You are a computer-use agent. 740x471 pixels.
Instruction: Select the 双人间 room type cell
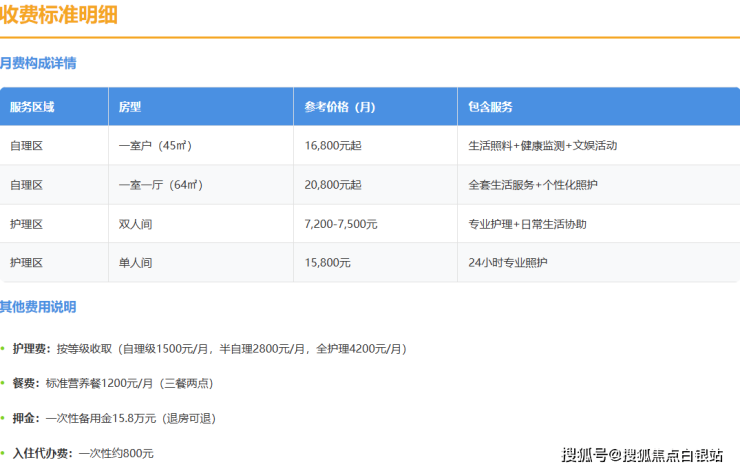(135, 224)
